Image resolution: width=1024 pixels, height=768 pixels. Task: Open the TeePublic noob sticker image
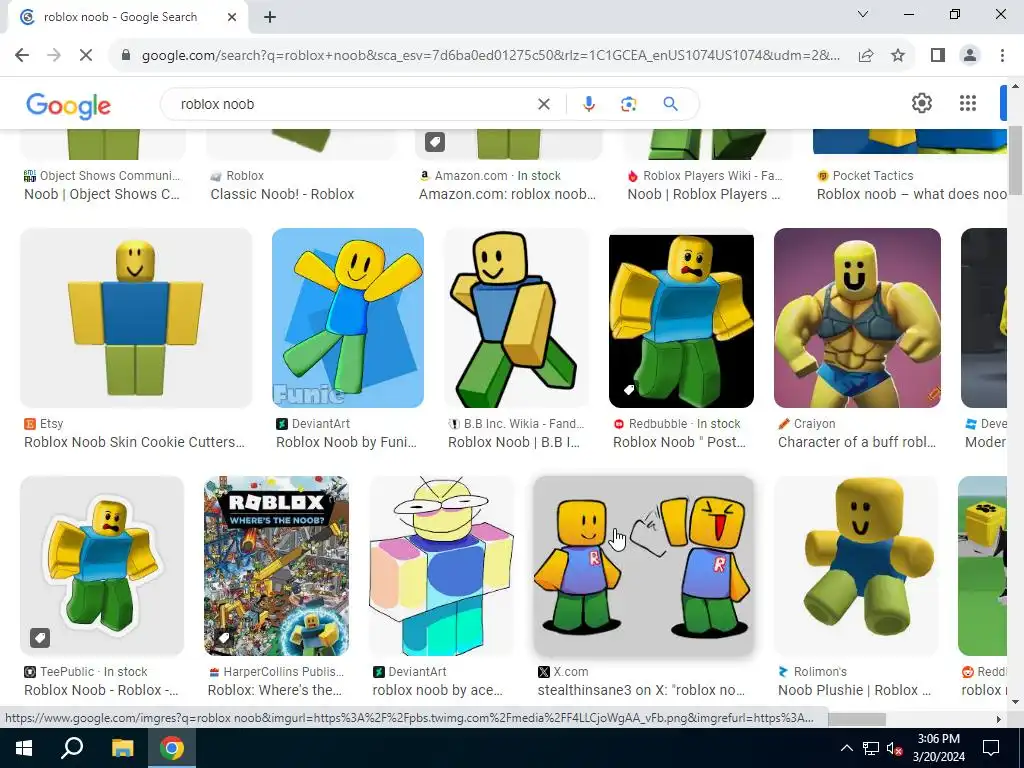(x=102, y=566)
